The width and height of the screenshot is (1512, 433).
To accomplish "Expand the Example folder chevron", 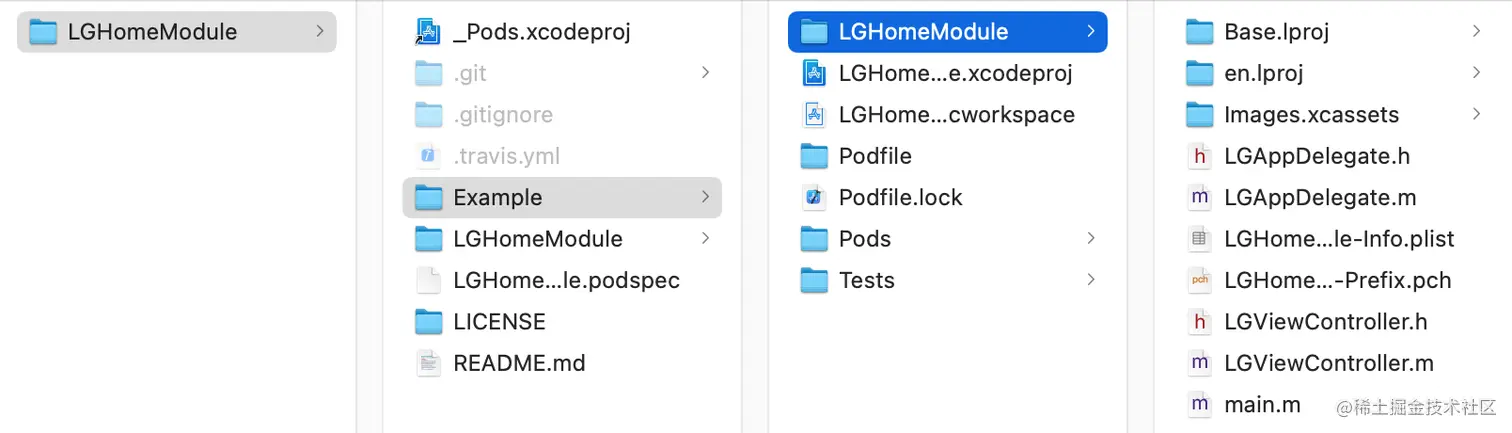I will pos(705,197).
